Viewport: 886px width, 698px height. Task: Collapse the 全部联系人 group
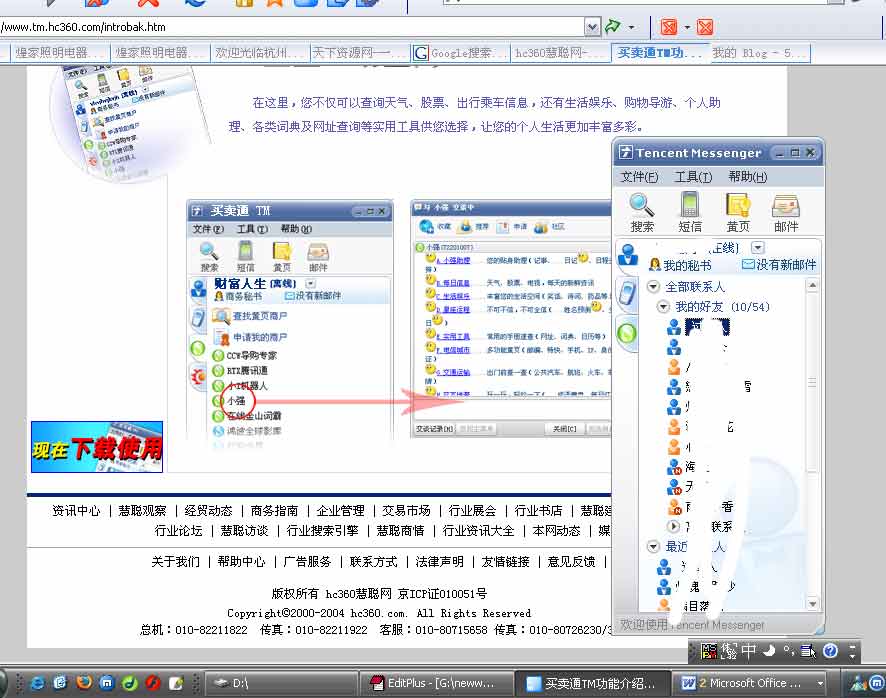click(x=653, y=287)
